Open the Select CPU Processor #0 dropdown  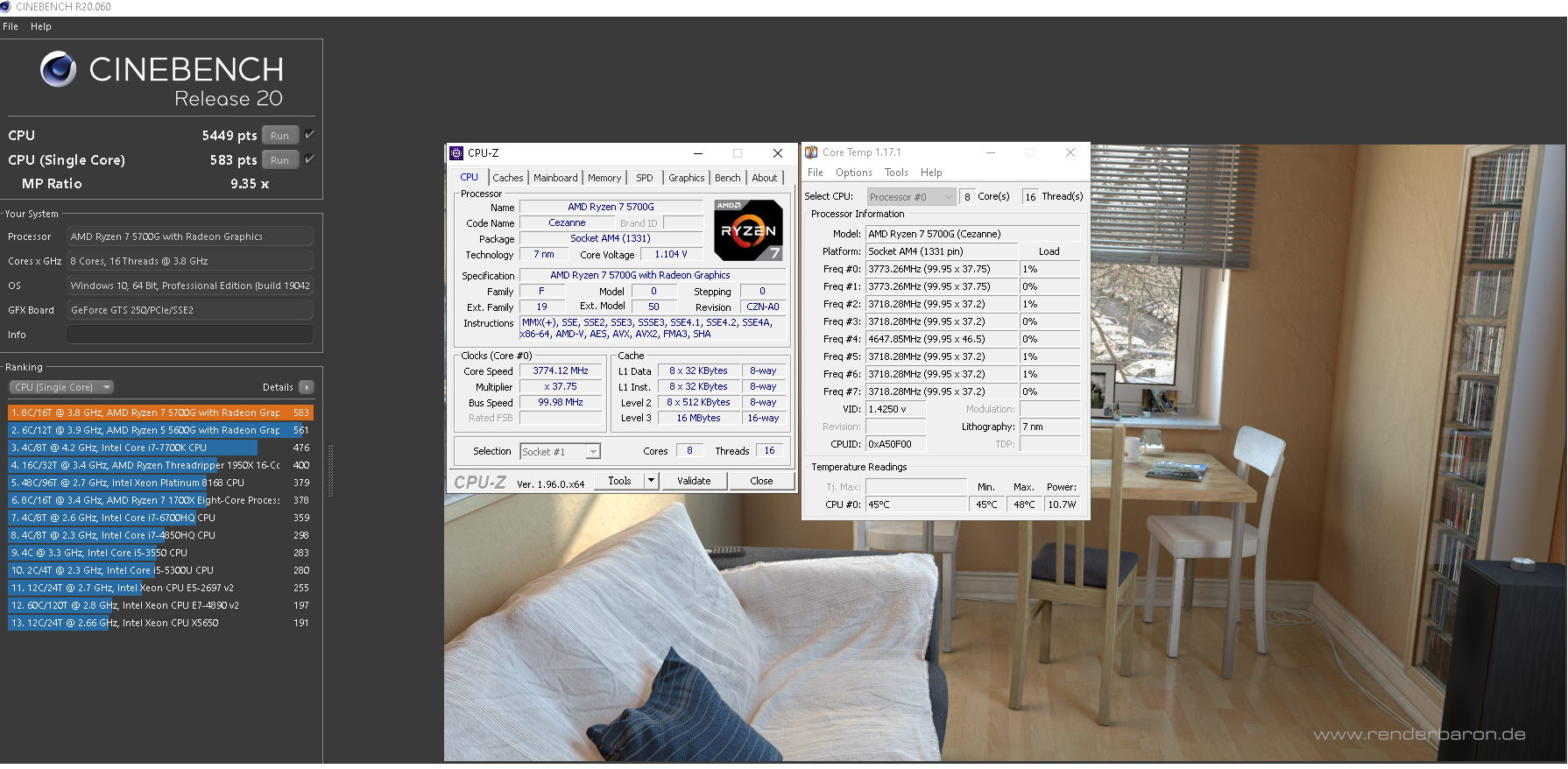911,197
